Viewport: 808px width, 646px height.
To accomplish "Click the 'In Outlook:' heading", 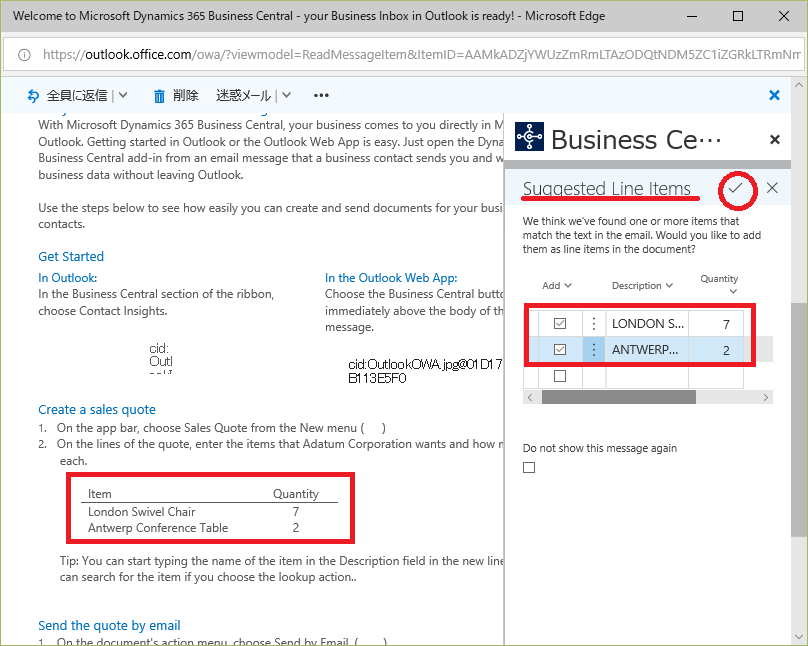I will pyautogui.click(x=68, y=278).
